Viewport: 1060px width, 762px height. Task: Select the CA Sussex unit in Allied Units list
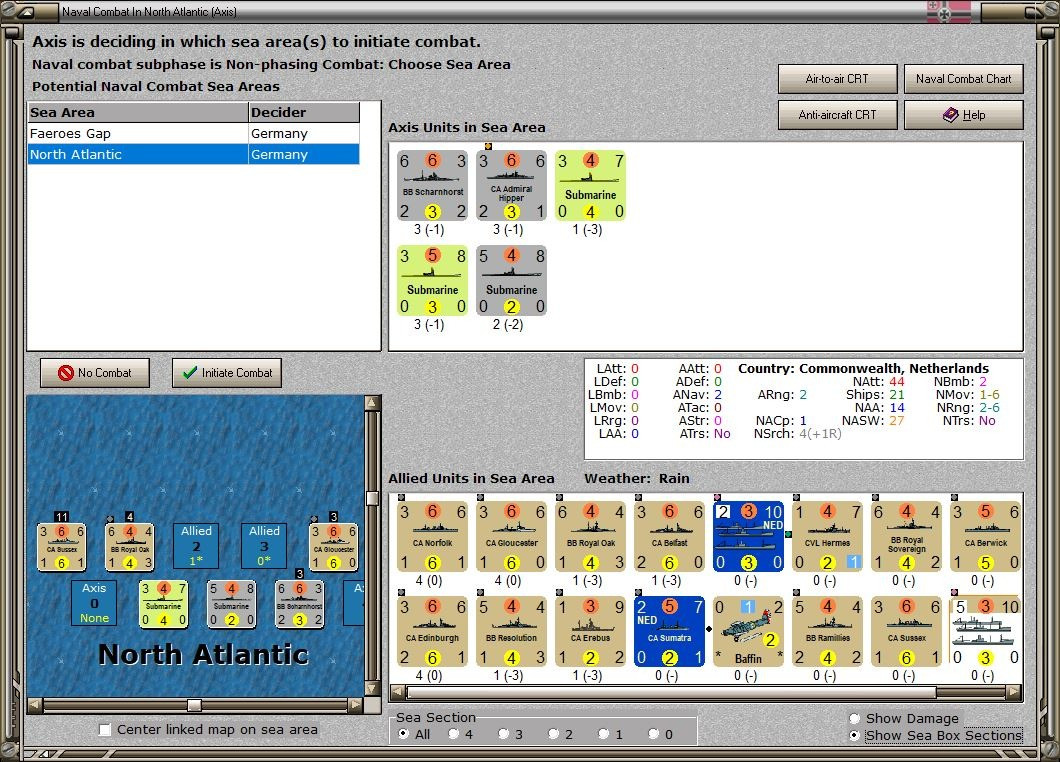coord(907,632)
